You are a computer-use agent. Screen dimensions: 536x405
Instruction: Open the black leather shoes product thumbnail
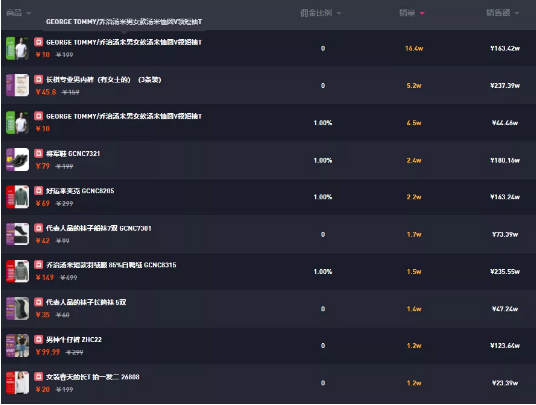tap(17, 160)
